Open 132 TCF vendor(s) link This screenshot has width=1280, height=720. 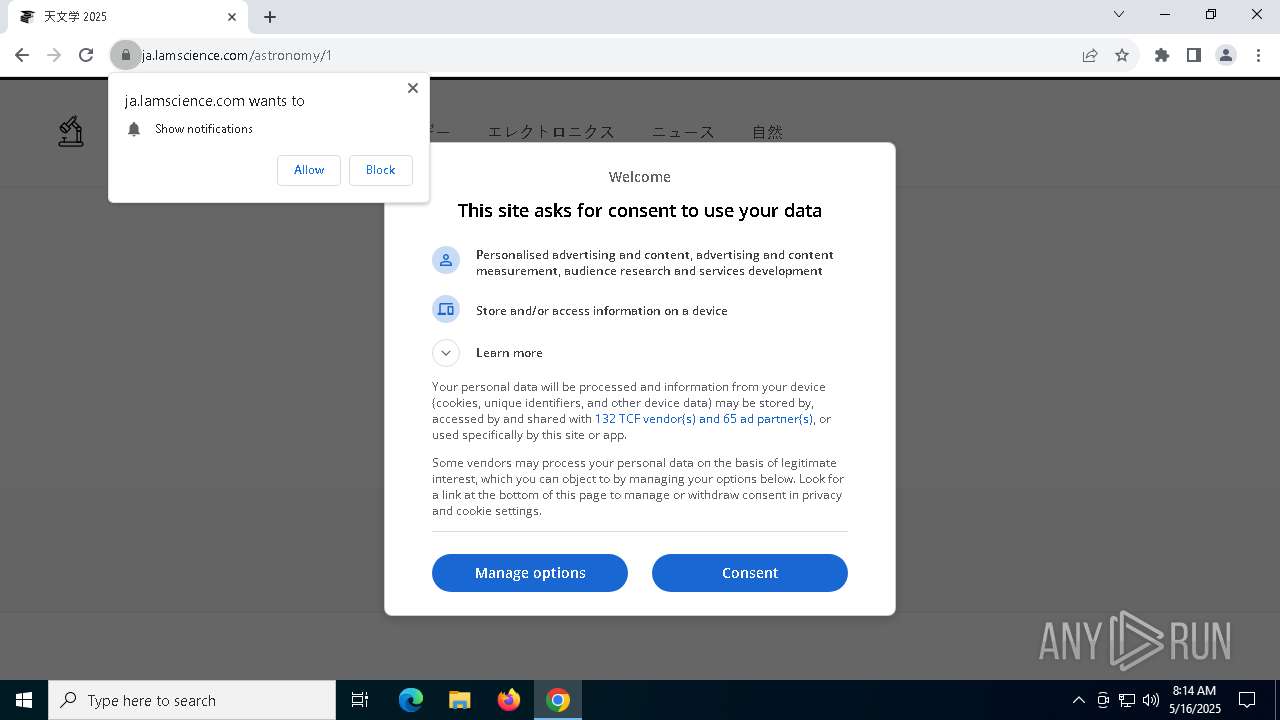coord(704,419)
